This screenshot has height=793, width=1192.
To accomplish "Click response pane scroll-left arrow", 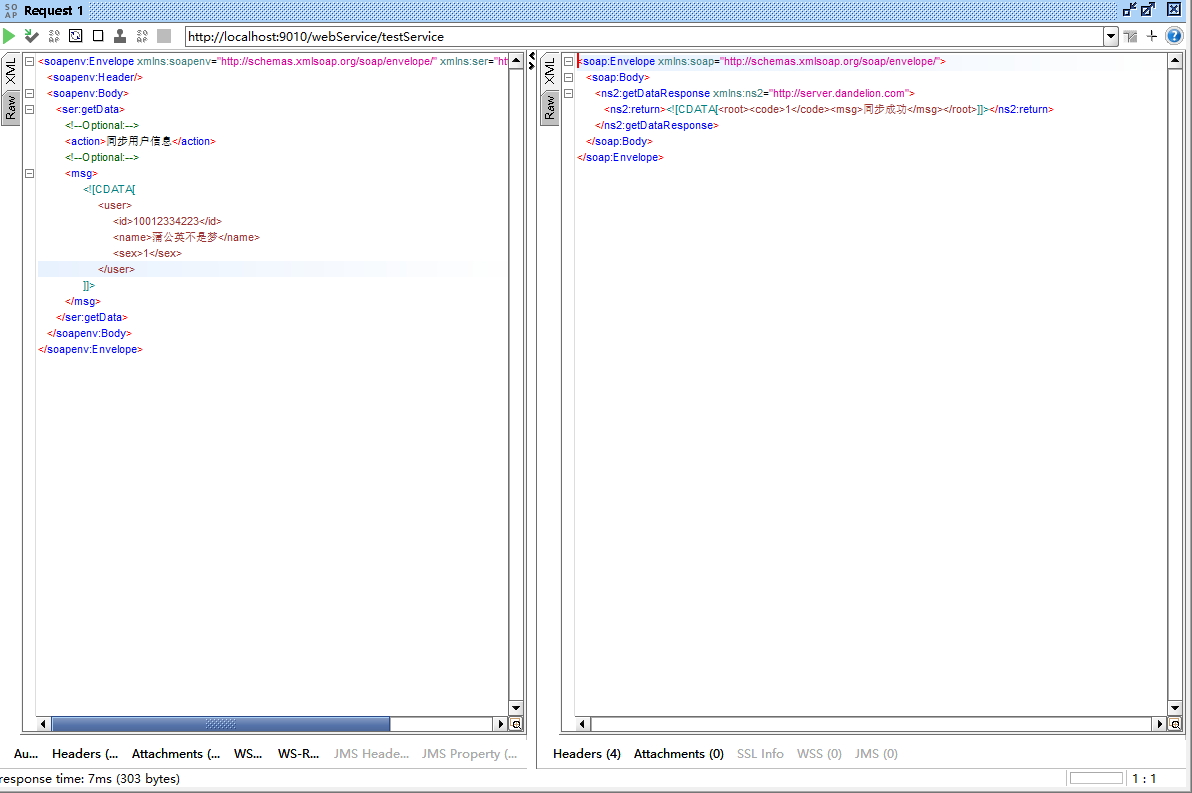I will (582, 724).
